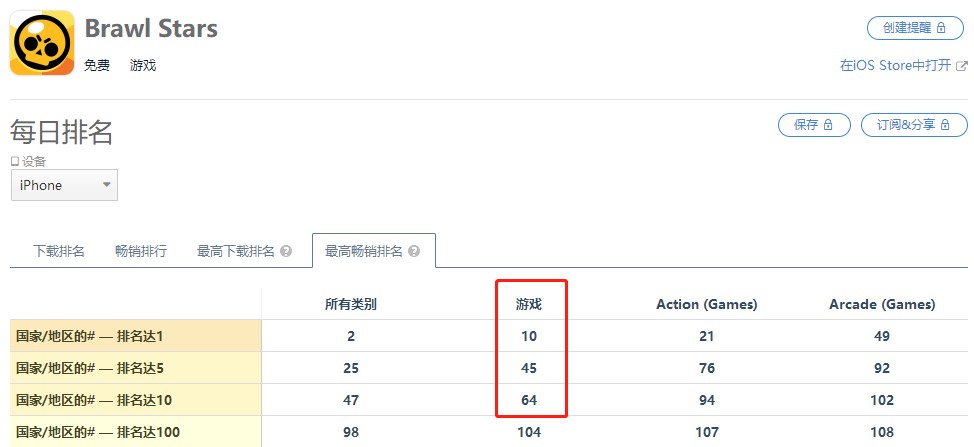Click the lock icon on 保存 button
Image resolution: width=974 pixels, height=447 pixels.
pyautogui.click(x=828, y=125)
